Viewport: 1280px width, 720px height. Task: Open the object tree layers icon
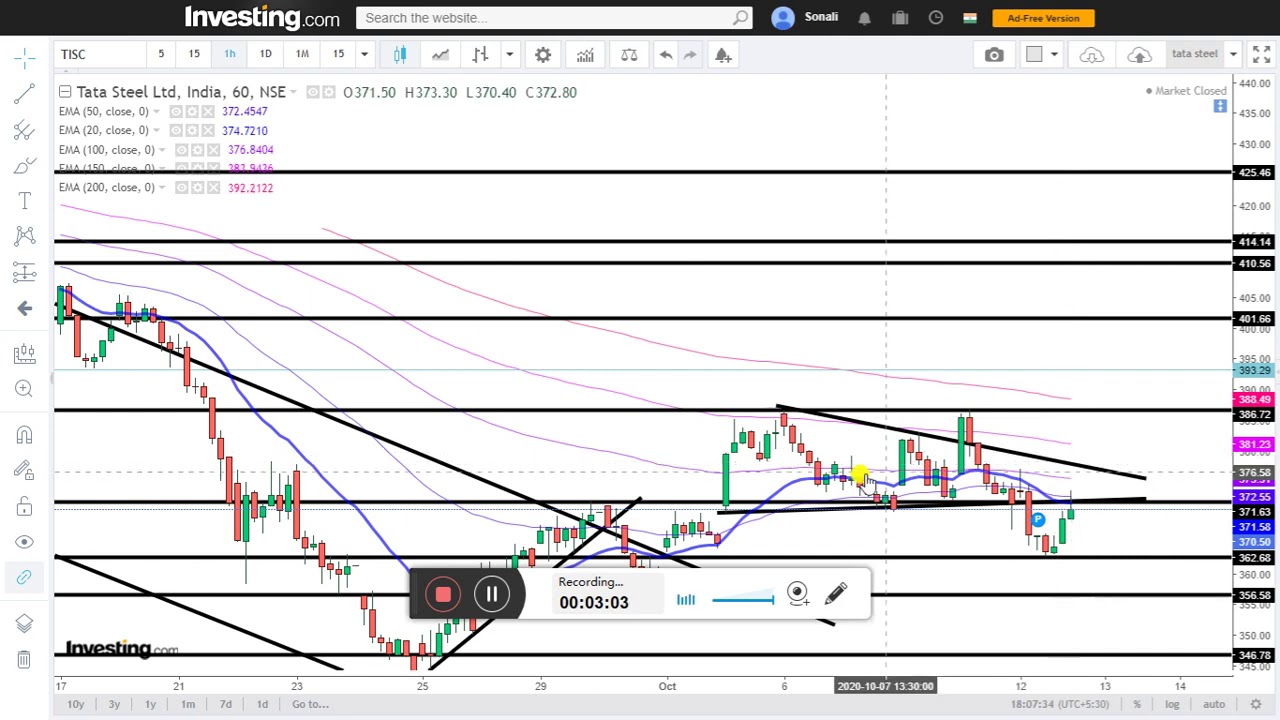[25, 624]
